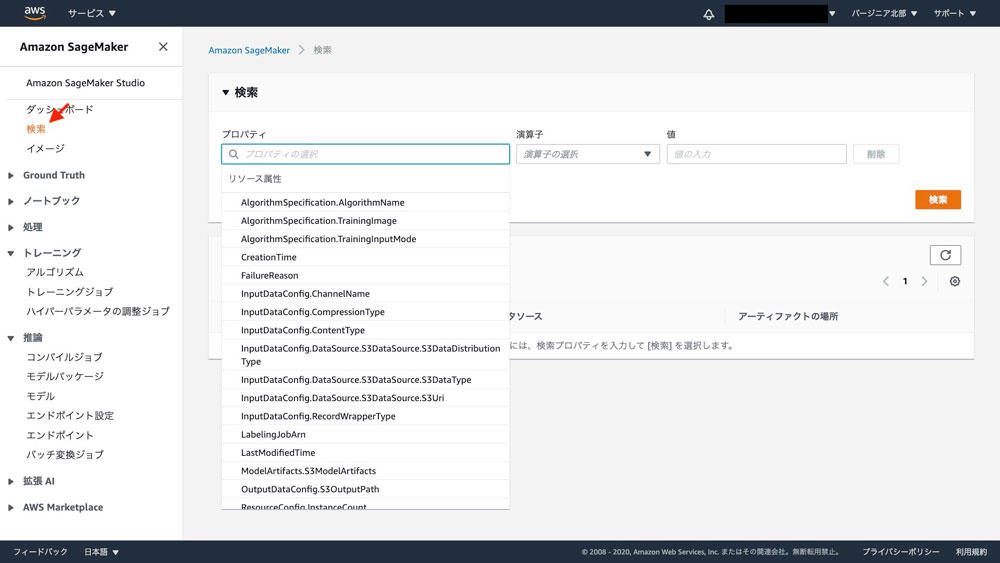The image size is (1000, 563).
Task: Select 検索 in the sidebar
Action: [x=36, y=129]
